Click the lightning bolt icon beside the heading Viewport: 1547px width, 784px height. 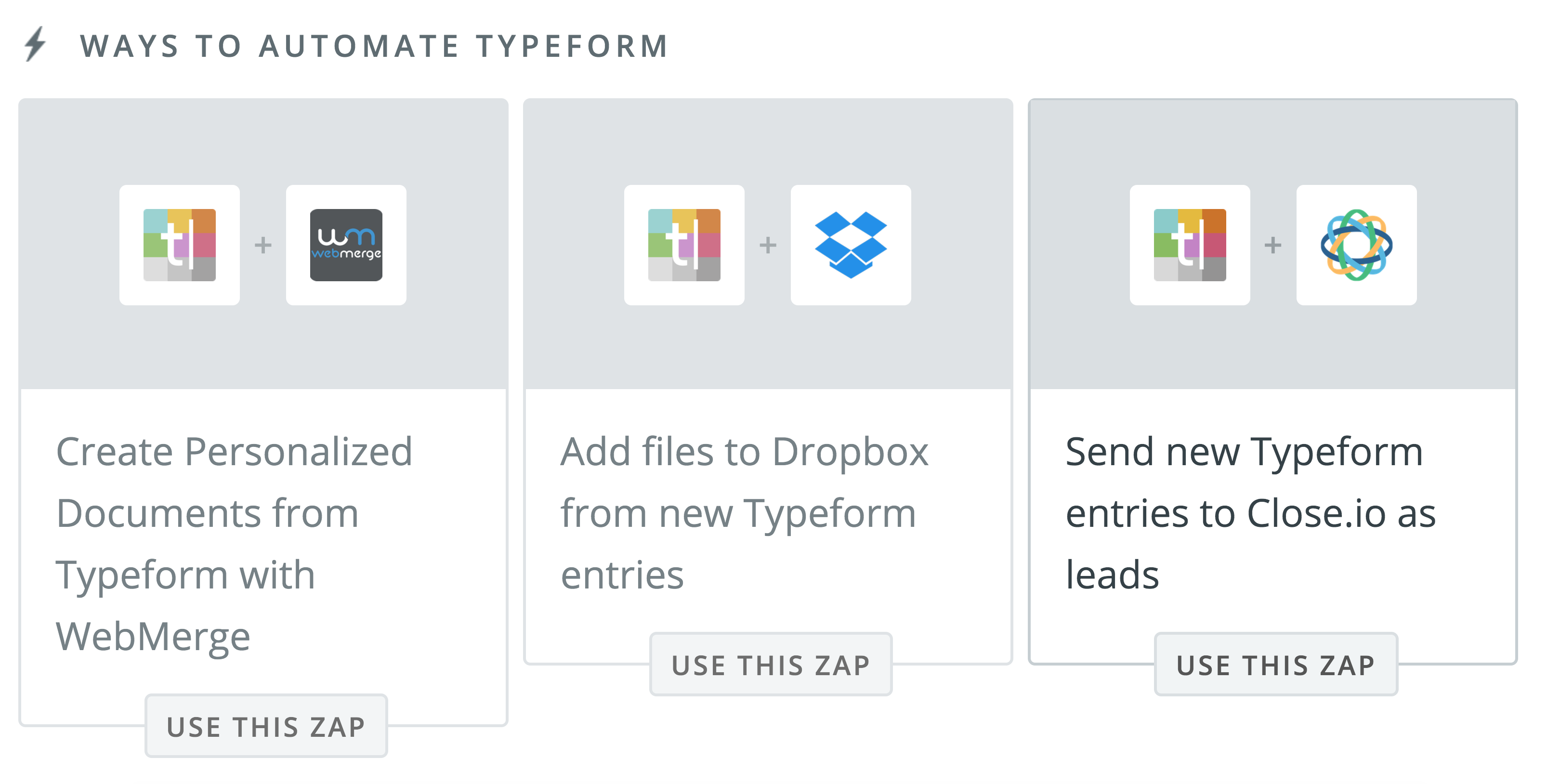pyautogui.click(x=36, y=44)
